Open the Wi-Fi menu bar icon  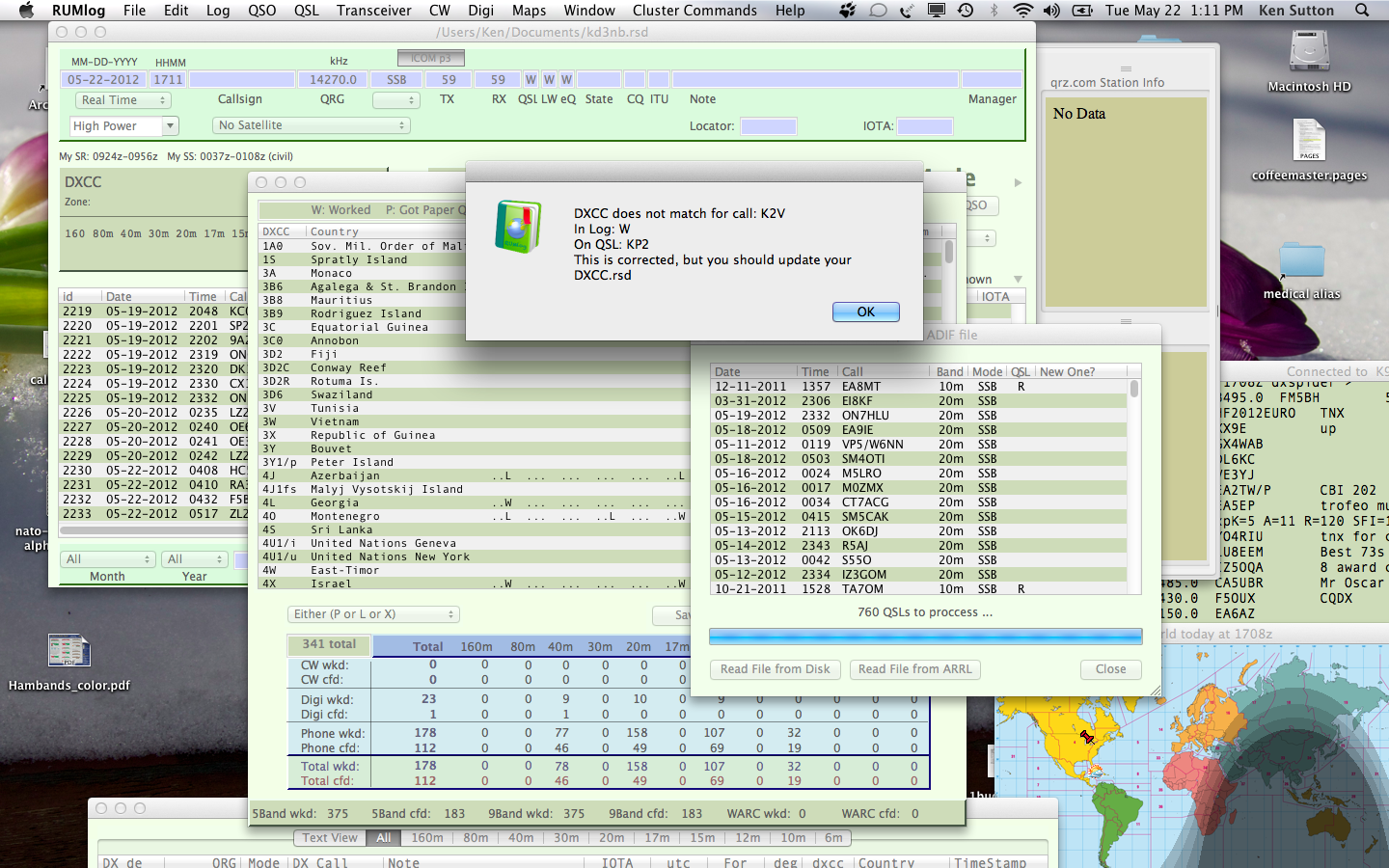pyautogui.click(x=1022, y=10)
